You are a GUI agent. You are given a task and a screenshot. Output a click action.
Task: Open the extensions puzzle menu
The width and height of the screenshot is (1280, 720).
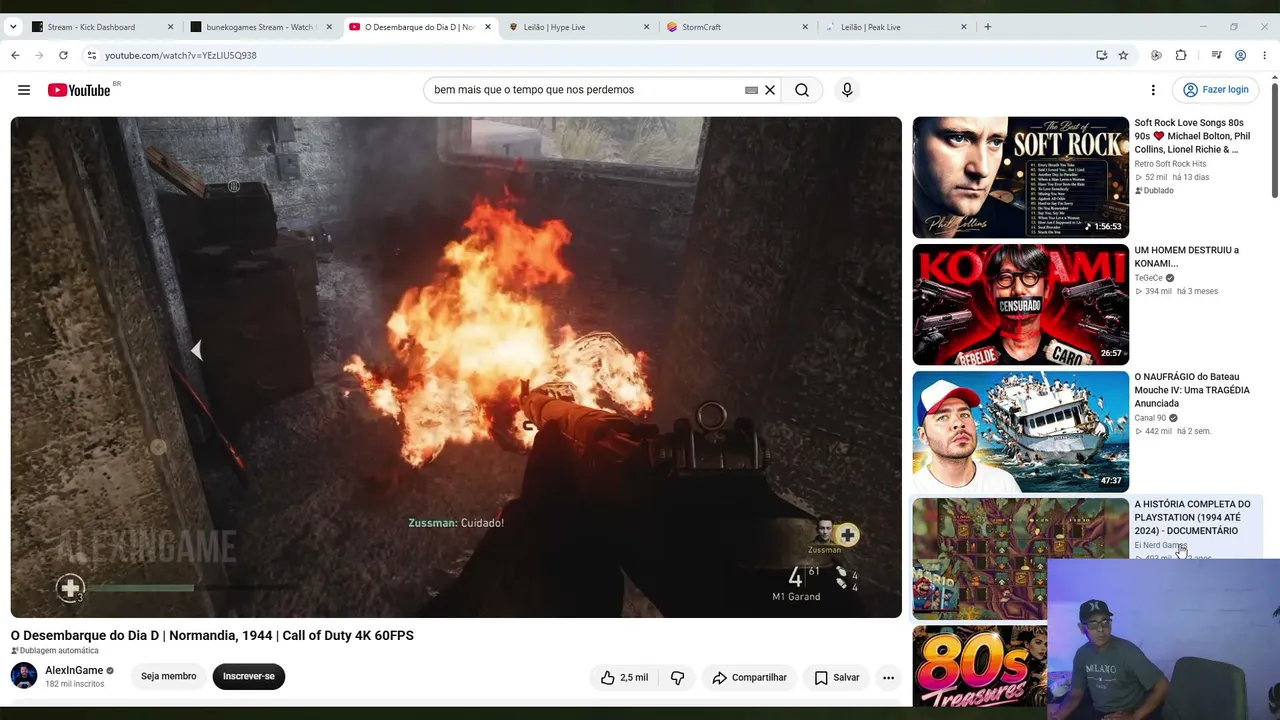[1181, 55]
